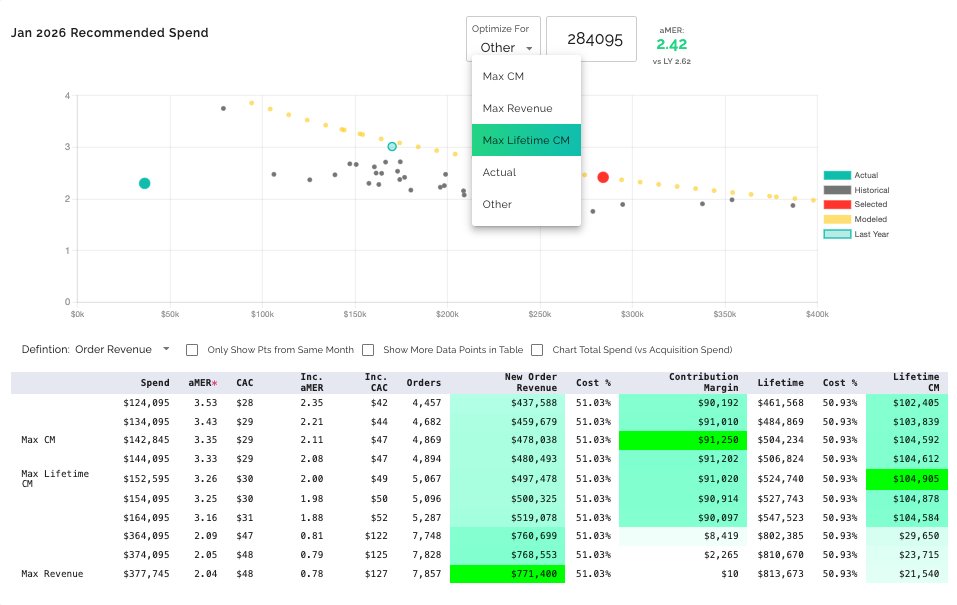Viewport: 957px width, 605px height.
Task: Click the Orders column header
Action: coord(424,383)
